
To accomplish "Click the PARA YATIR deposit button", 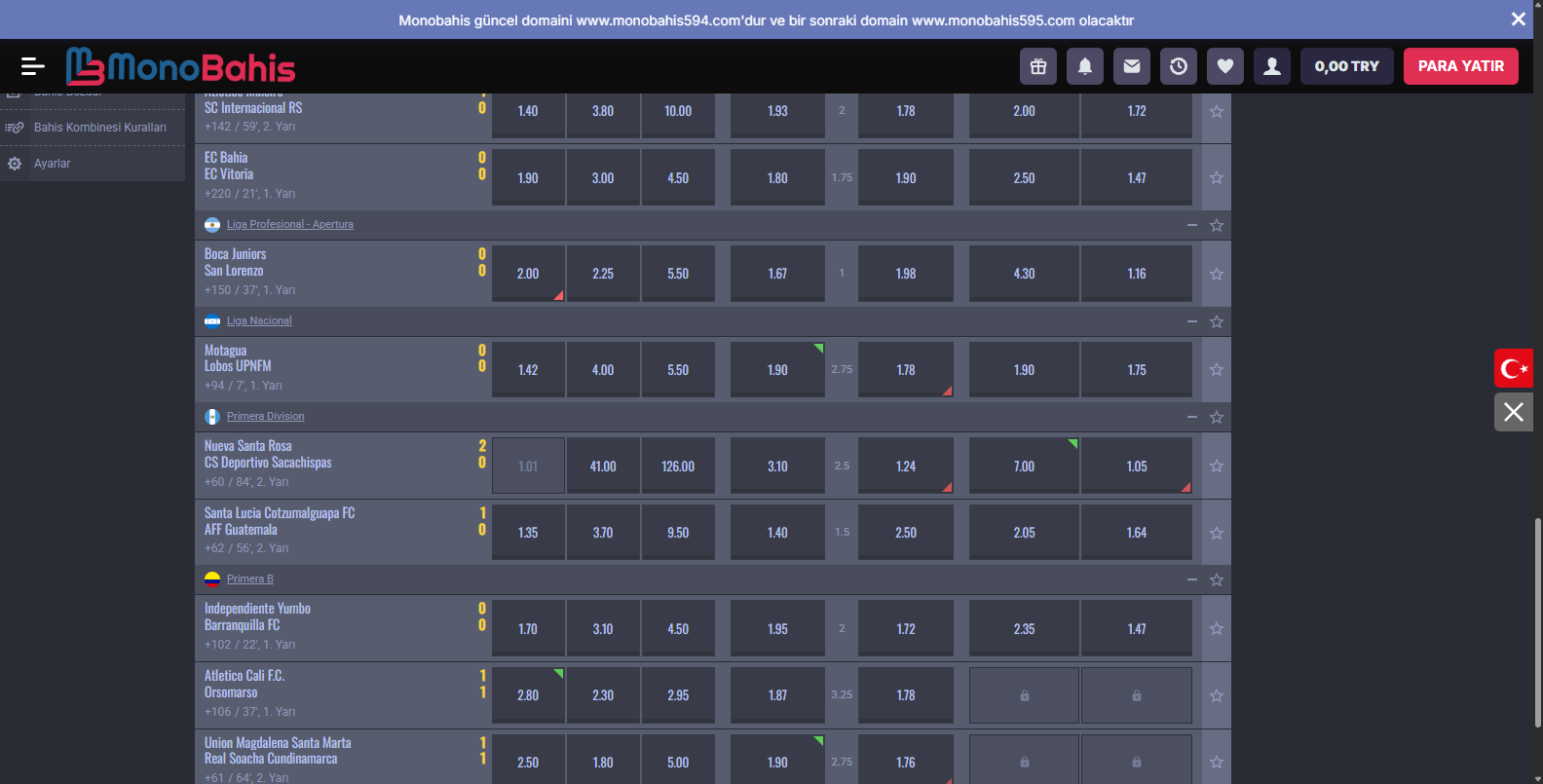I will pyautogui.click(x=1460, y=66).
